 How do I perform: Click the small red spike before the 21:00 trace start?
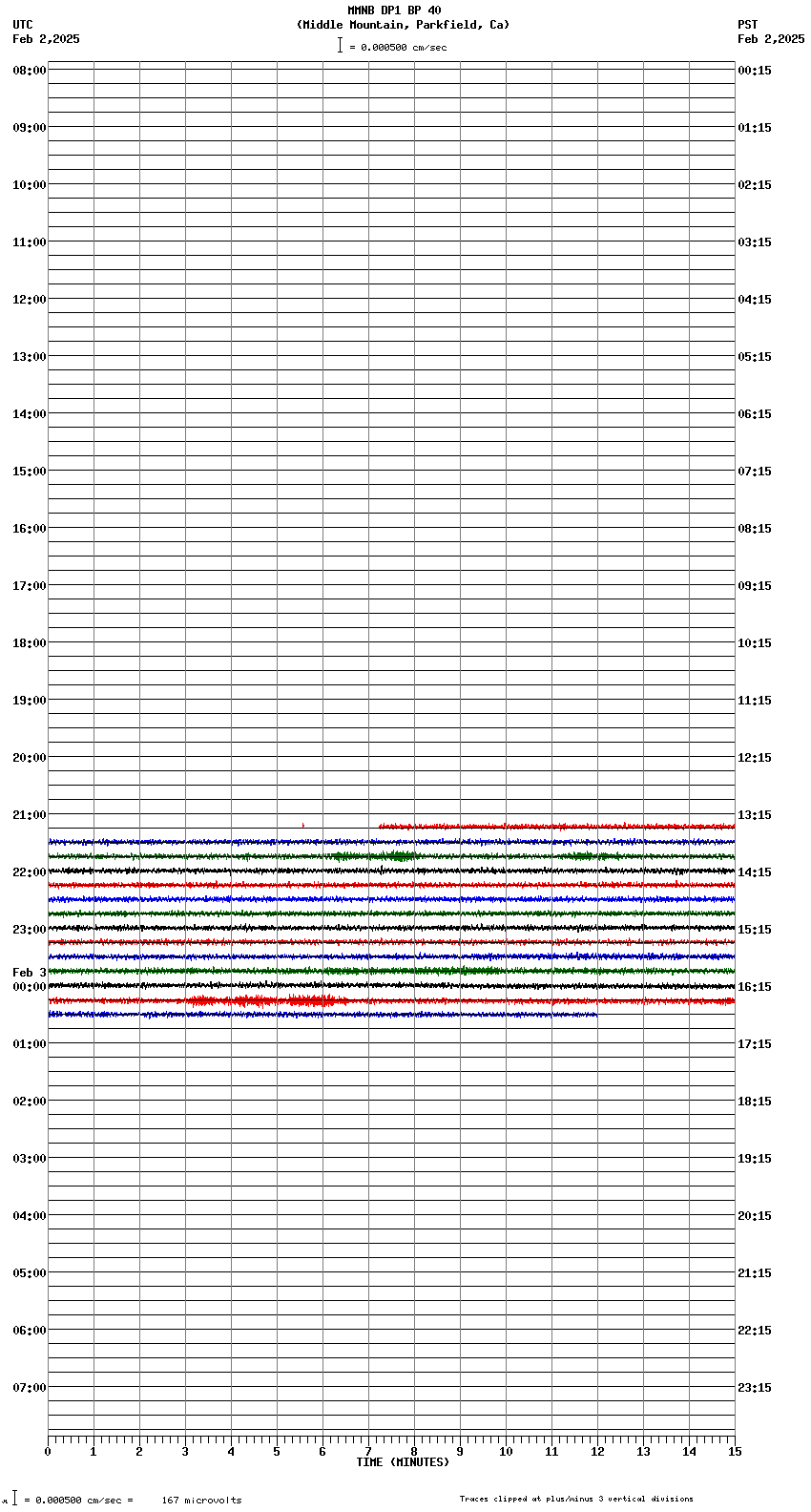(302, 825)
